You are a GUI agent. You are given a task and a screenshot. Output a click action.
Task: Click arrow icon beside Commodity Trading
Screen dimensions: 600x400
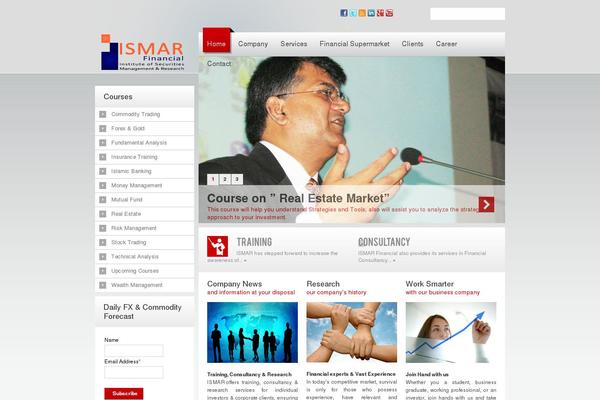click(103, 114)
